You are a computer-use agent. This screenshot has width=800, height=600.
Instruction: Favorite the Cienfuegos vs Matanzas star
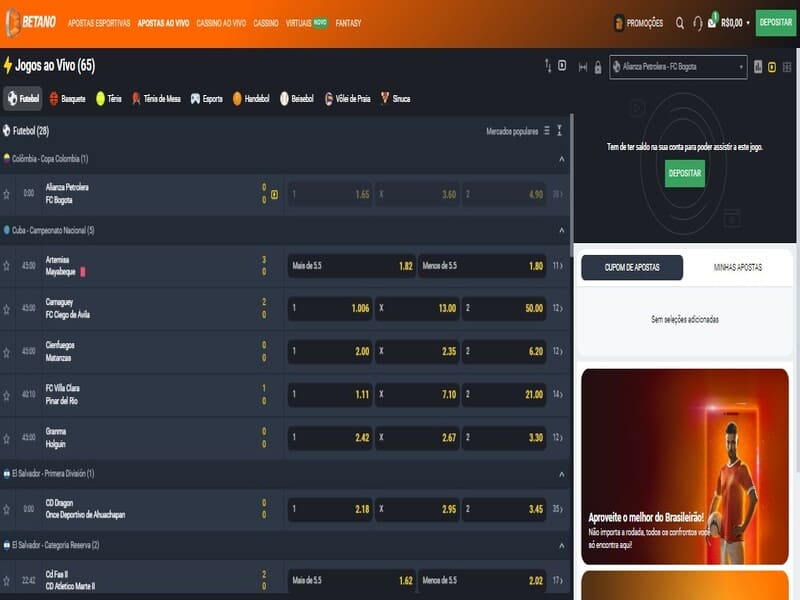[x=7, y=352]
